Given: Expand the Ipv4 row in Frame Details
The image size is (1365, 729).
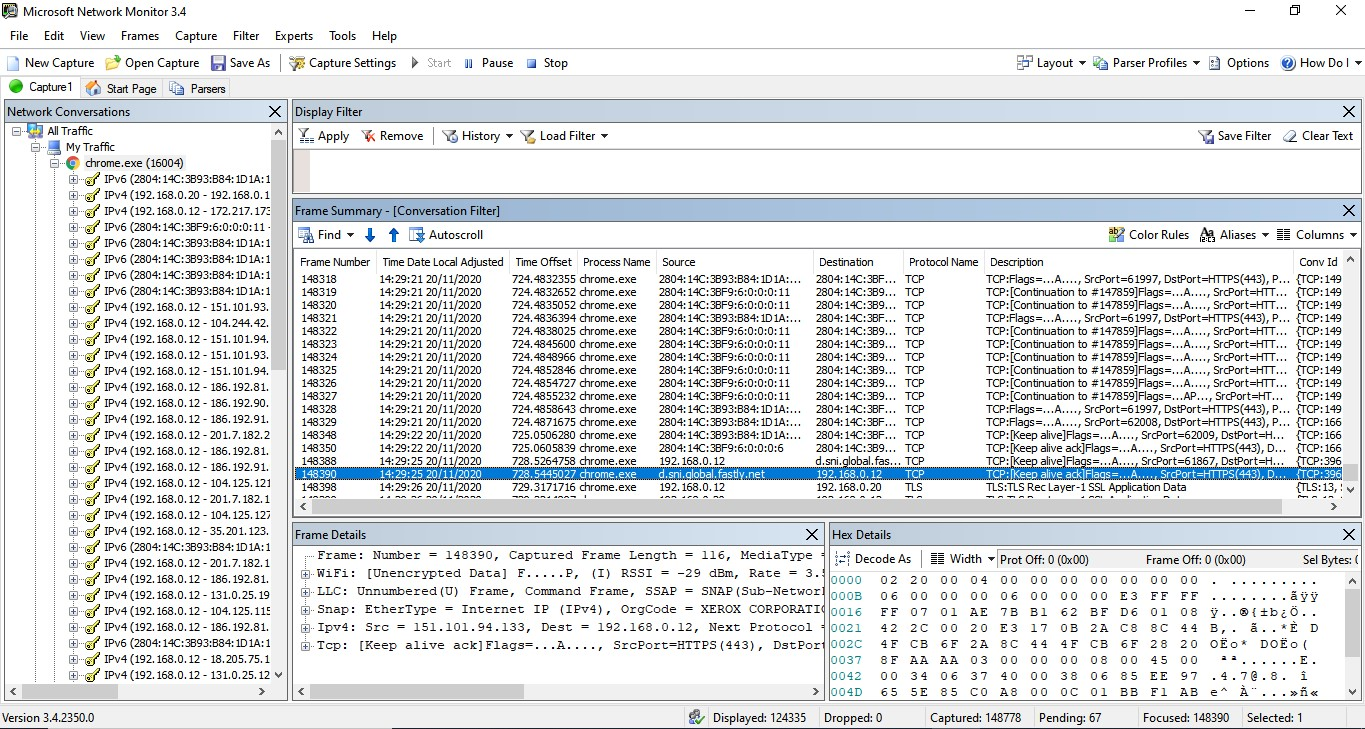Looking at the screenshot, I should [x=306, y=628].
